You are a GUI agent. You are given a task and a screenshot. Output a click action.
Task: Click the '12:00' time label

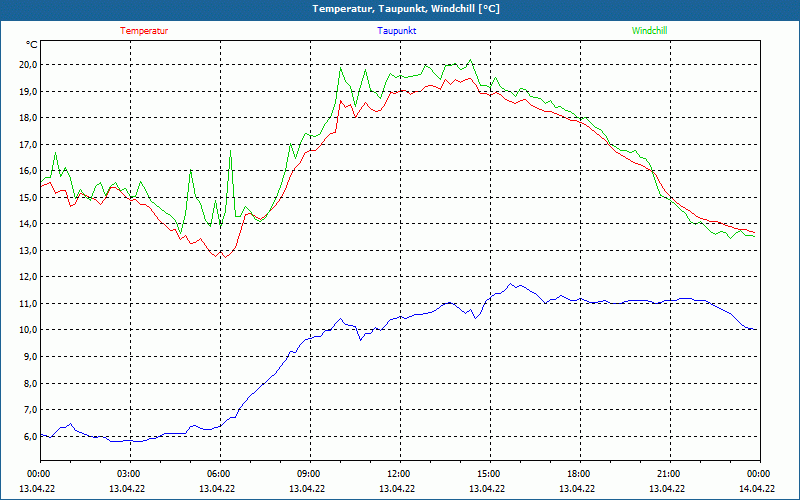click(400, 474)
